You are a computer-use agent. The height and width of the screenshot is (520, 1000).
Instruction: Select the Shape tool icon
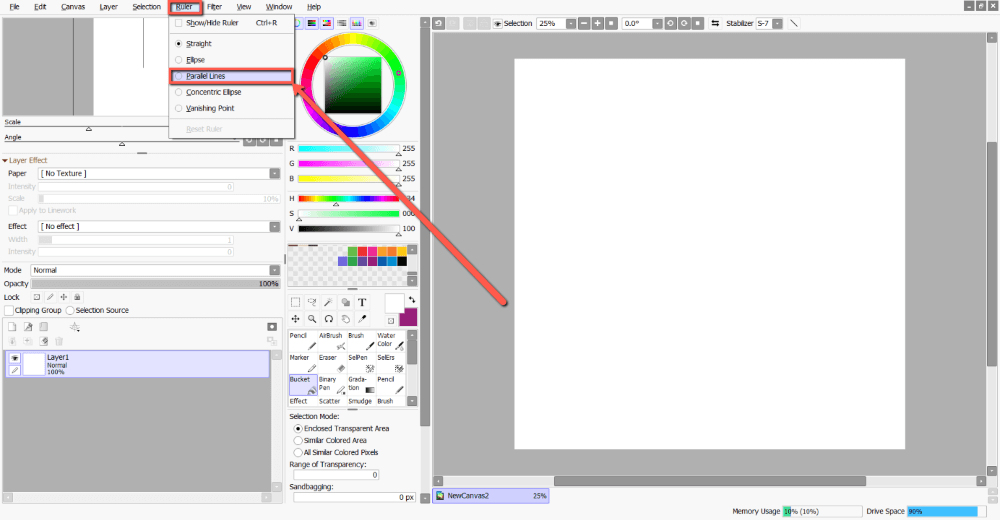click(x=345, y=302)
